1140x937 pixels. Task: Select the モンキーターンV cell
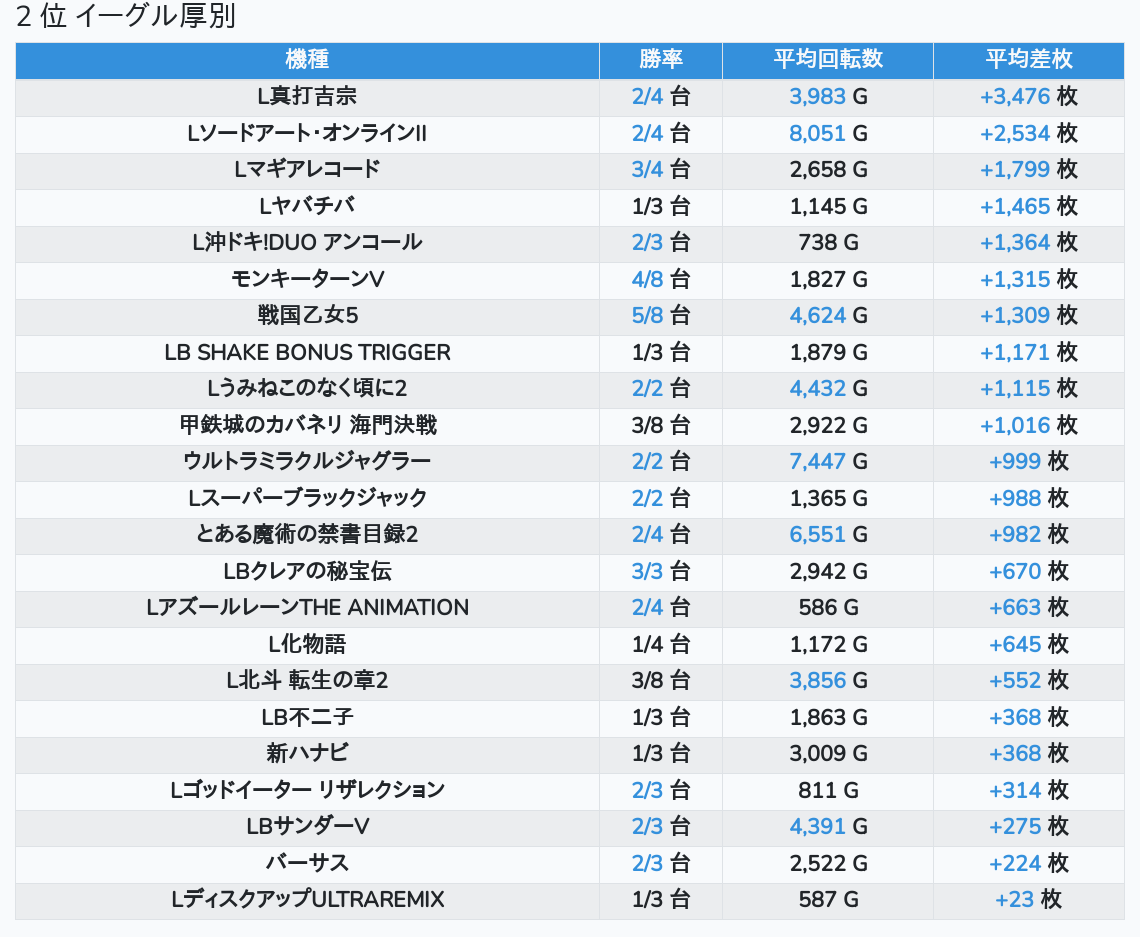coord(307,280)
